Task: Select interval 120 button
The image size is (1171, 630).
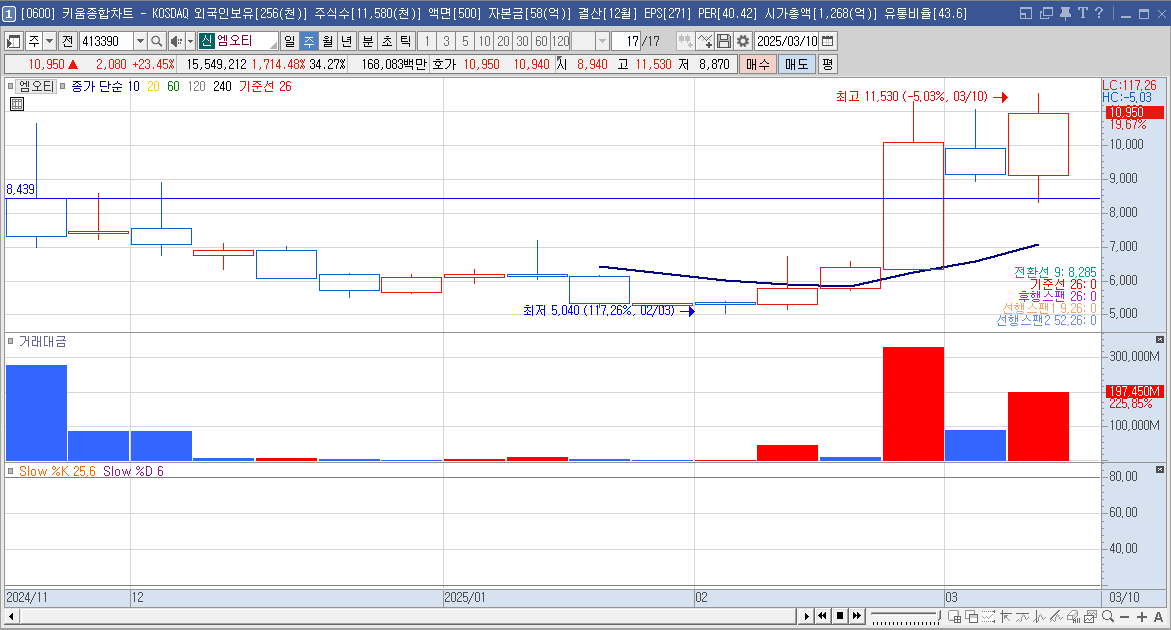Action: coord(561,41)
